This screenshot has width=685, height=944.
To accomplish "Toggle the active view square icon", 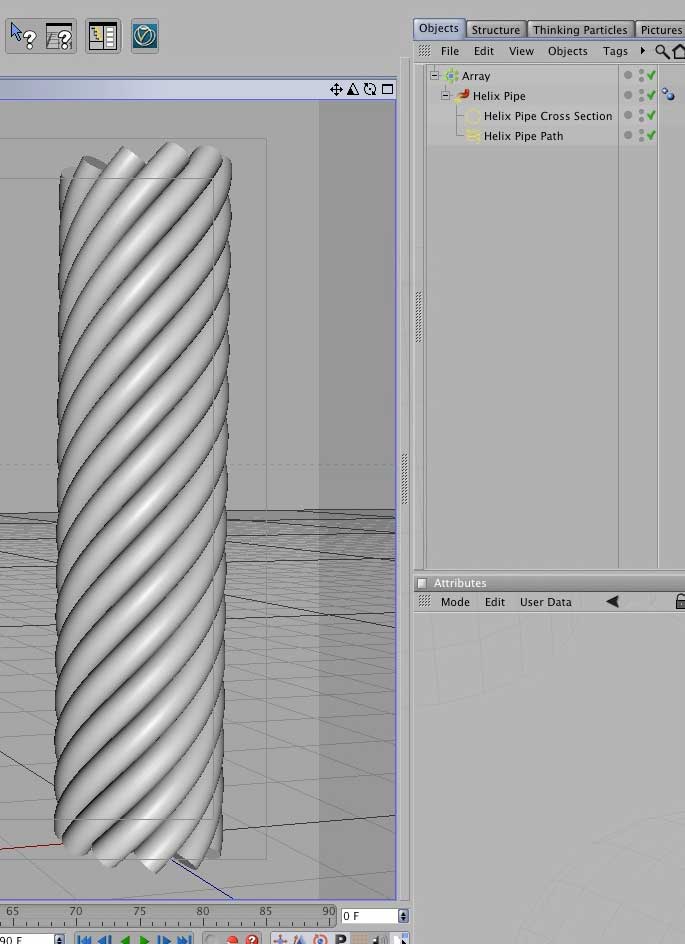I will 388,89.
